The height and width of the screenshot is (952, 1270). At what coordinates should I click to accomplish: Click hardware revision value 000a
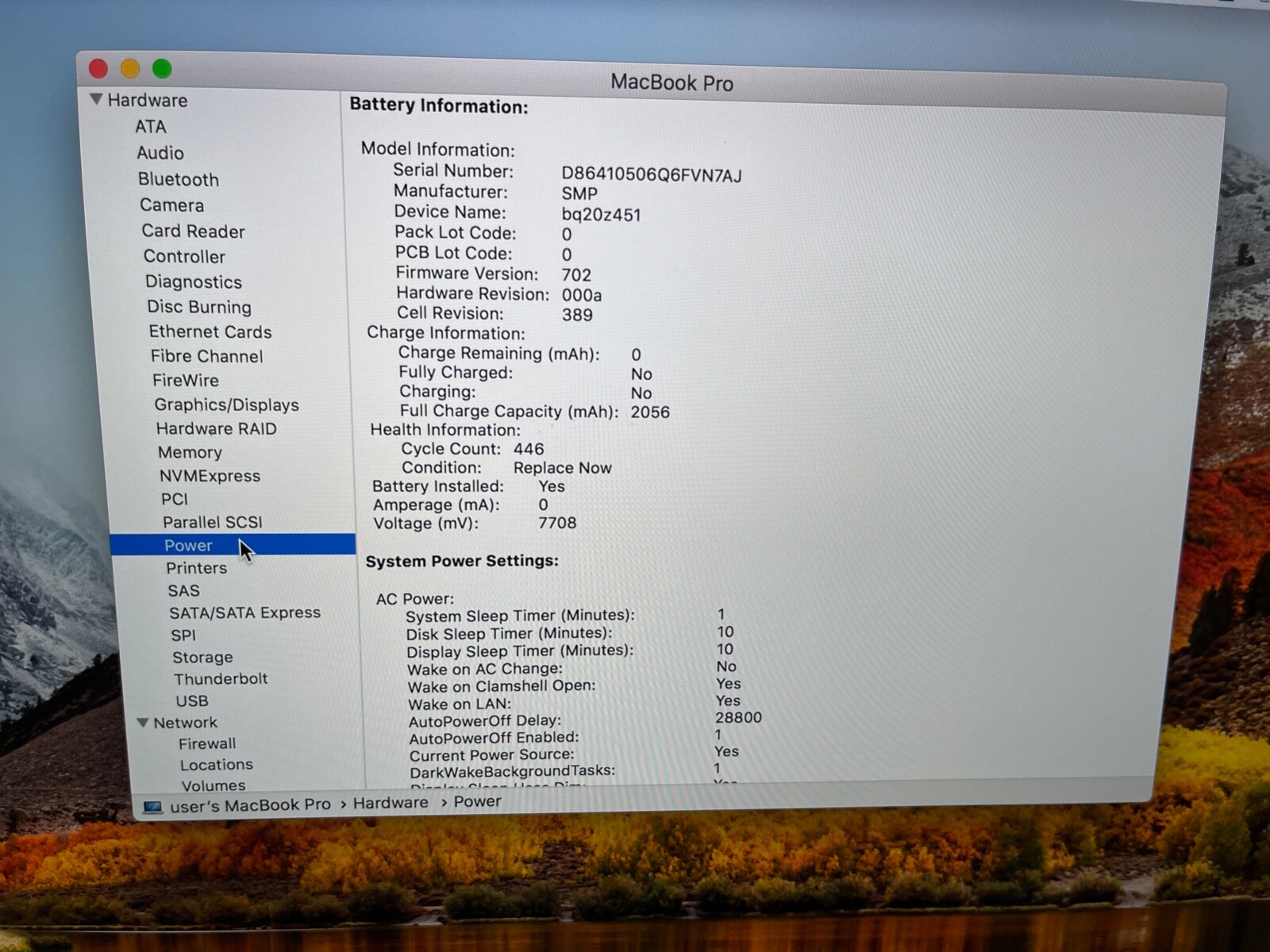pos(582,295)
